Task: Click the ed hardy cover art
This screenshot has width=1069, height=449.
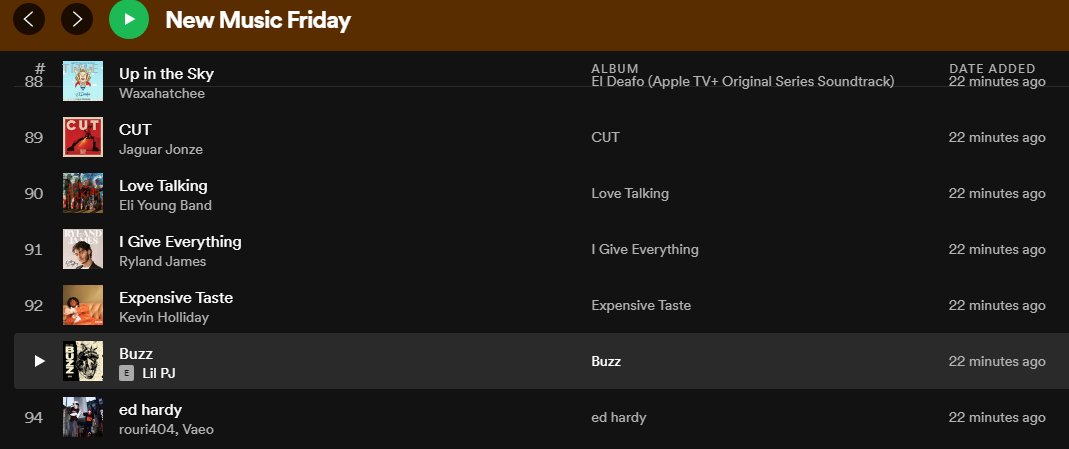Action: pos(83,417)
